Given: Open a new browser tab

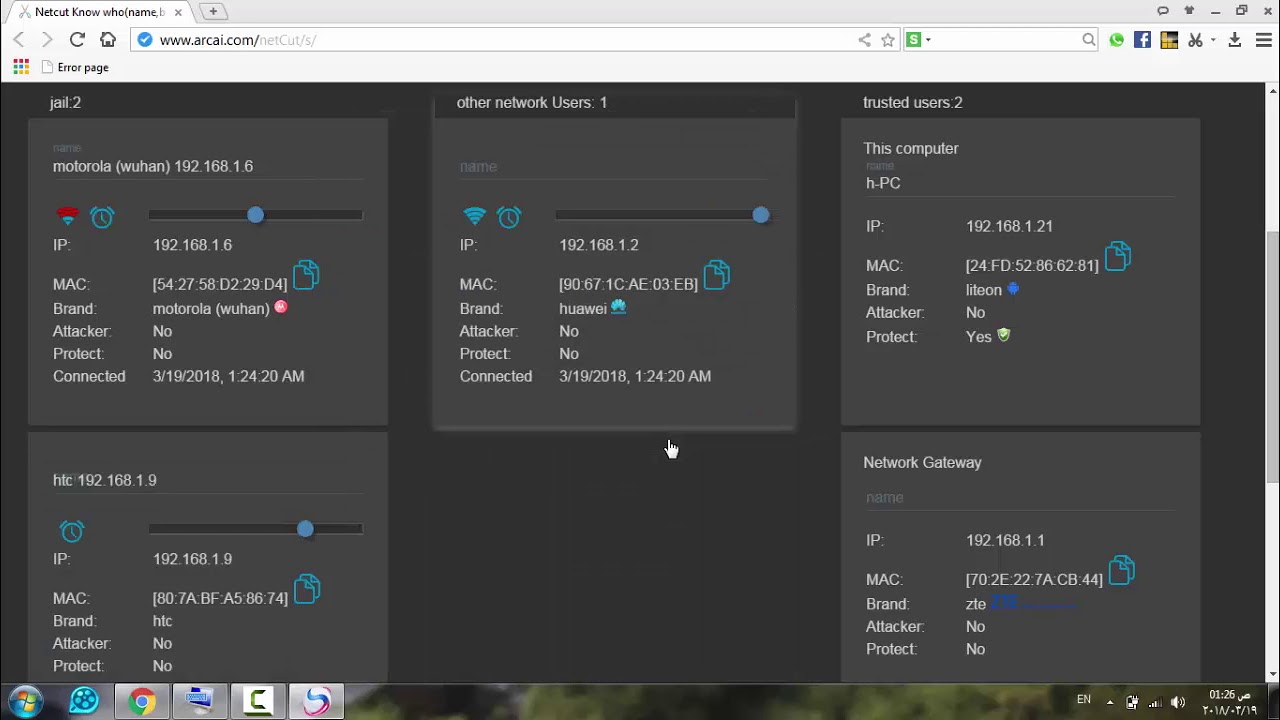Looking at the screenshot, I should [x=213, y=12].
